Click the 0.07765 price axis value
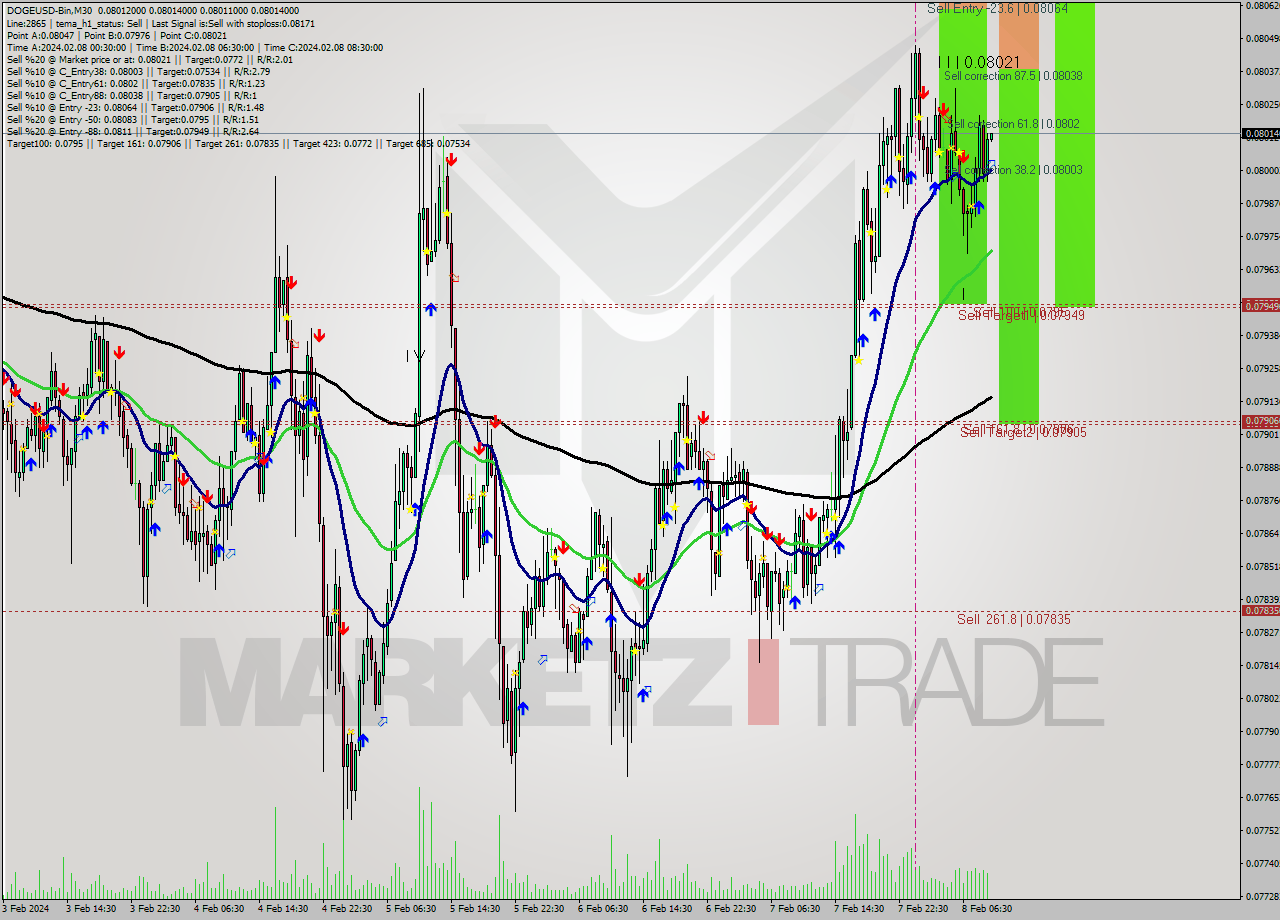 [x=1261, y=797]
